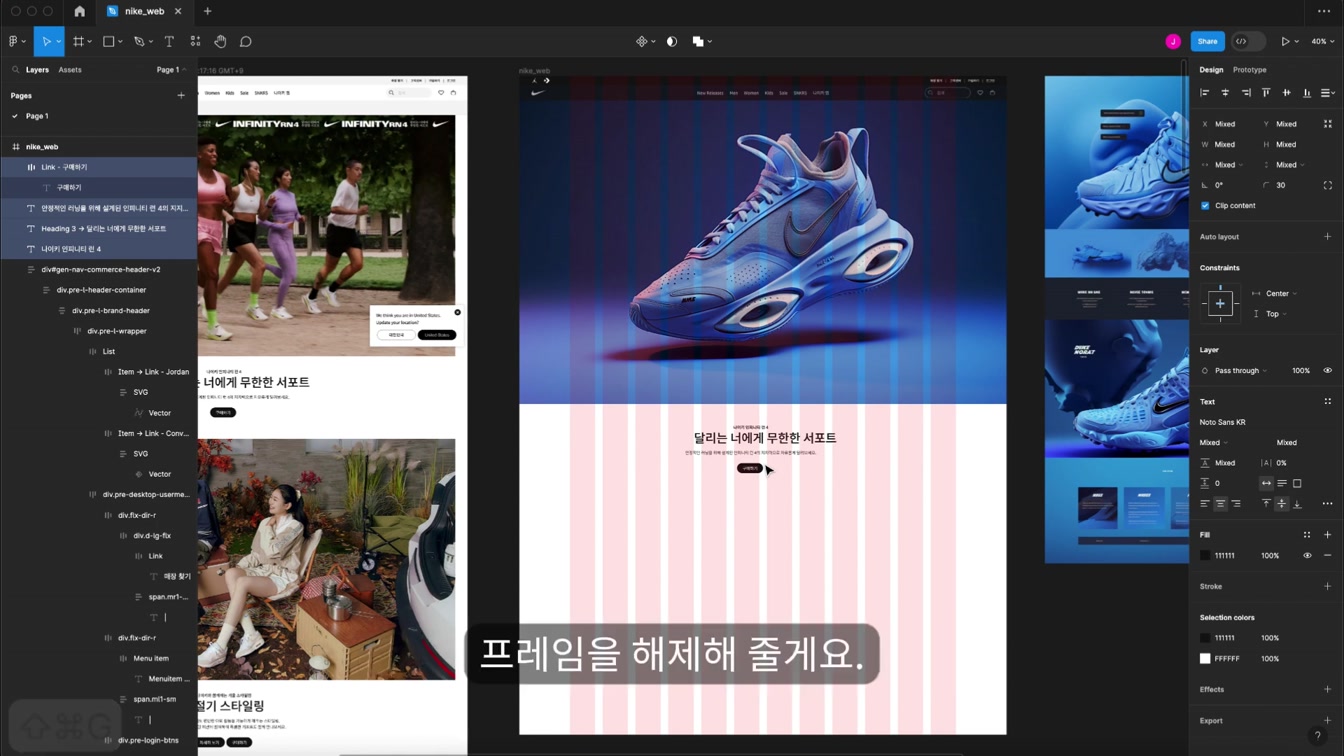This screenshot has height=756, width=1344.
Task: Open frame tool options arrow
Action: coord(90,42)
